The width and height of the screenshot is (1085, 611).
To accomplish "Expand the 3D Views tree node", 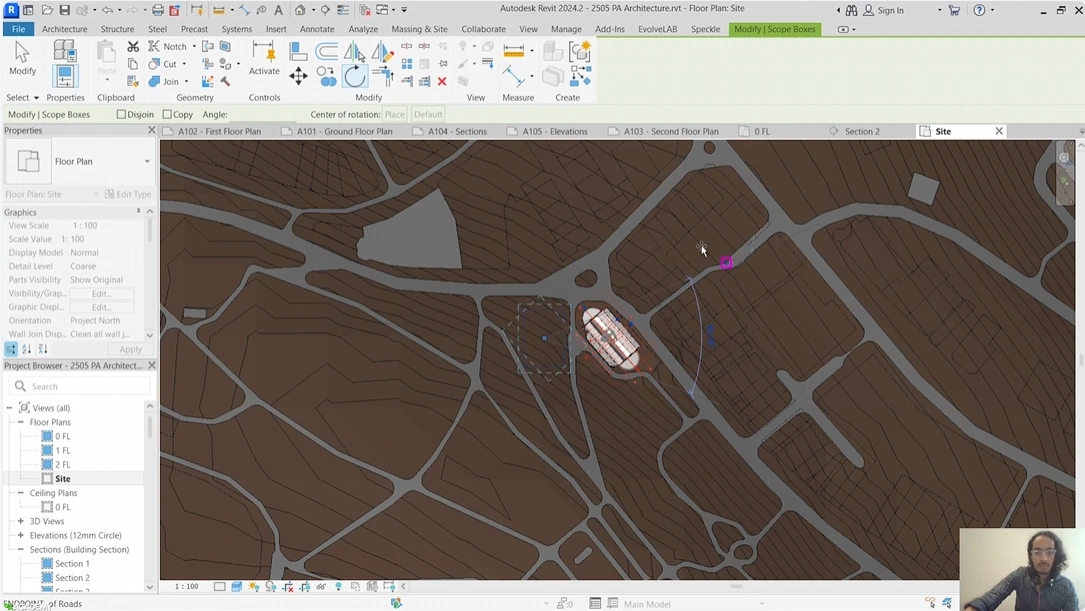I will coord(21,521).
